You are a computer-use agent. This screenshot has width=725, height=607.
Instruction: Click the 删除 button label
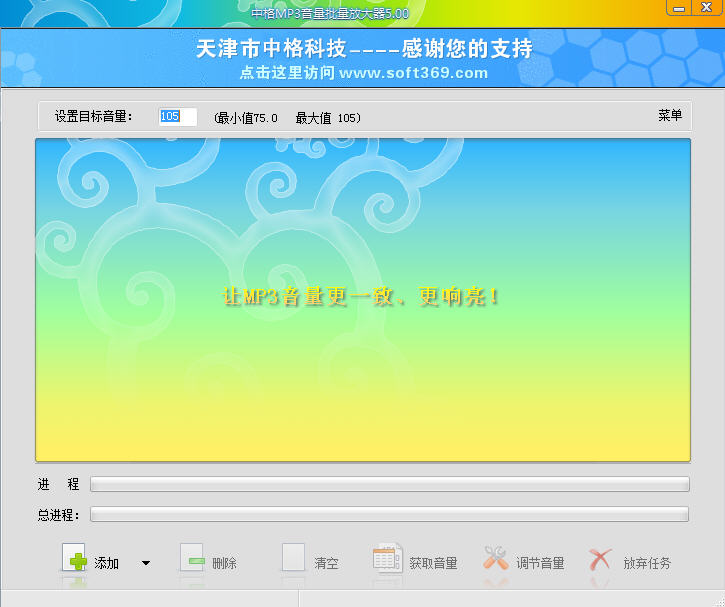point(224,563)
